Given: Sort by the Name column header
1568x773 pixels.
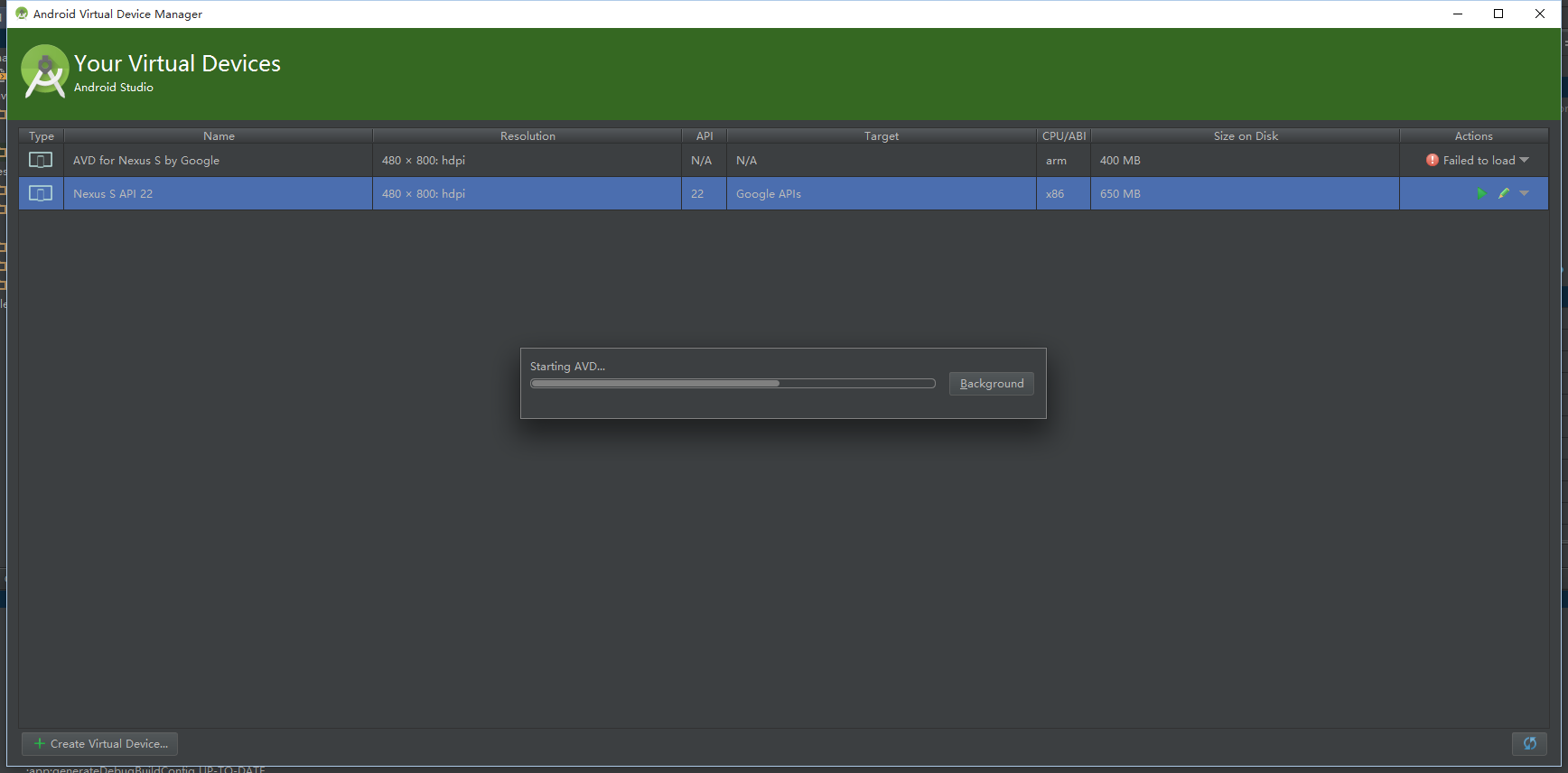Looking at the screenshot, I should pyautogui.click(x=219, y=135).
